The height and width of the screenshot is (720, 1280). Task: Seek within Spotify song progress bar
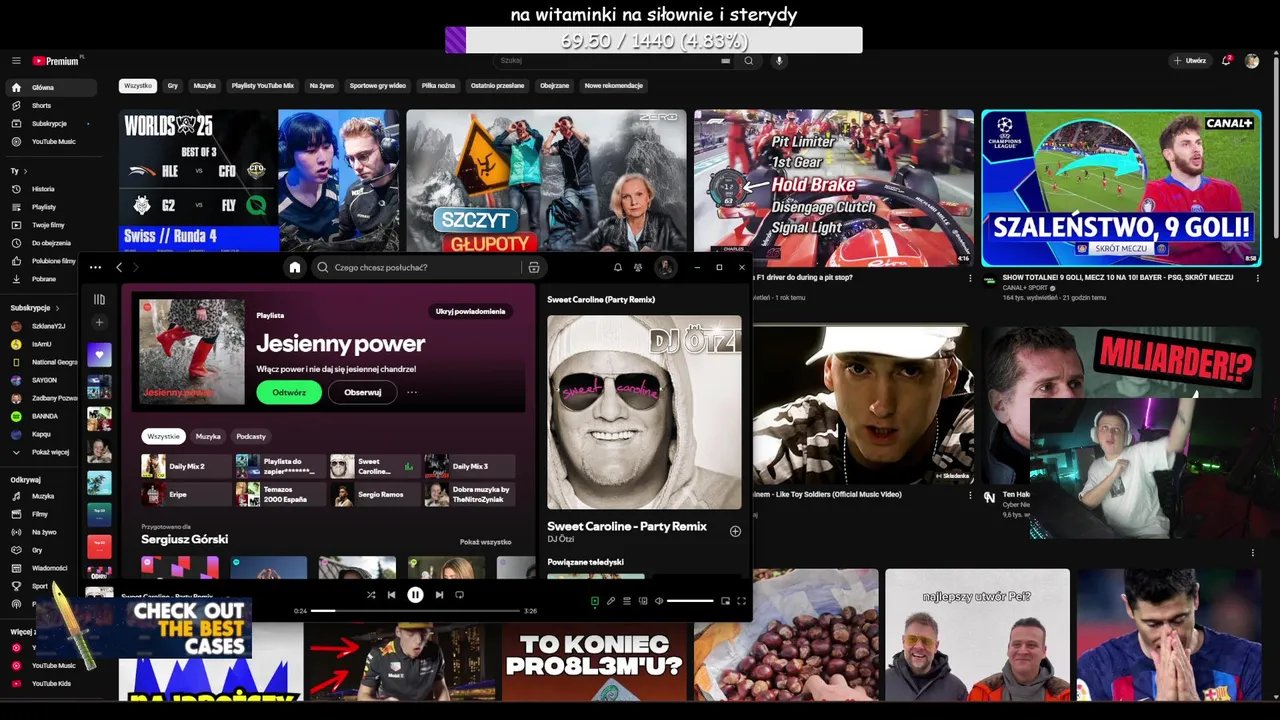(415, 610)
